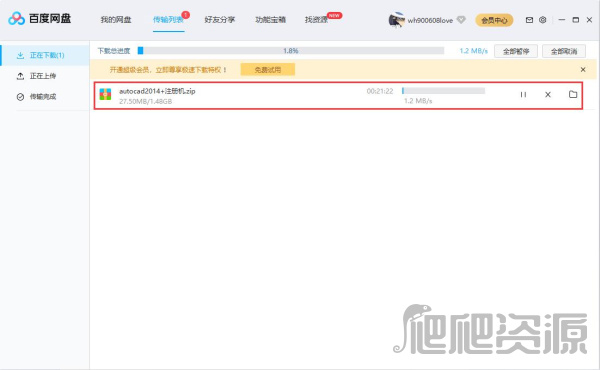Open the 好友分享 tab
The image size is (600, 370).
pyautogui.click(x=220, y=20)
